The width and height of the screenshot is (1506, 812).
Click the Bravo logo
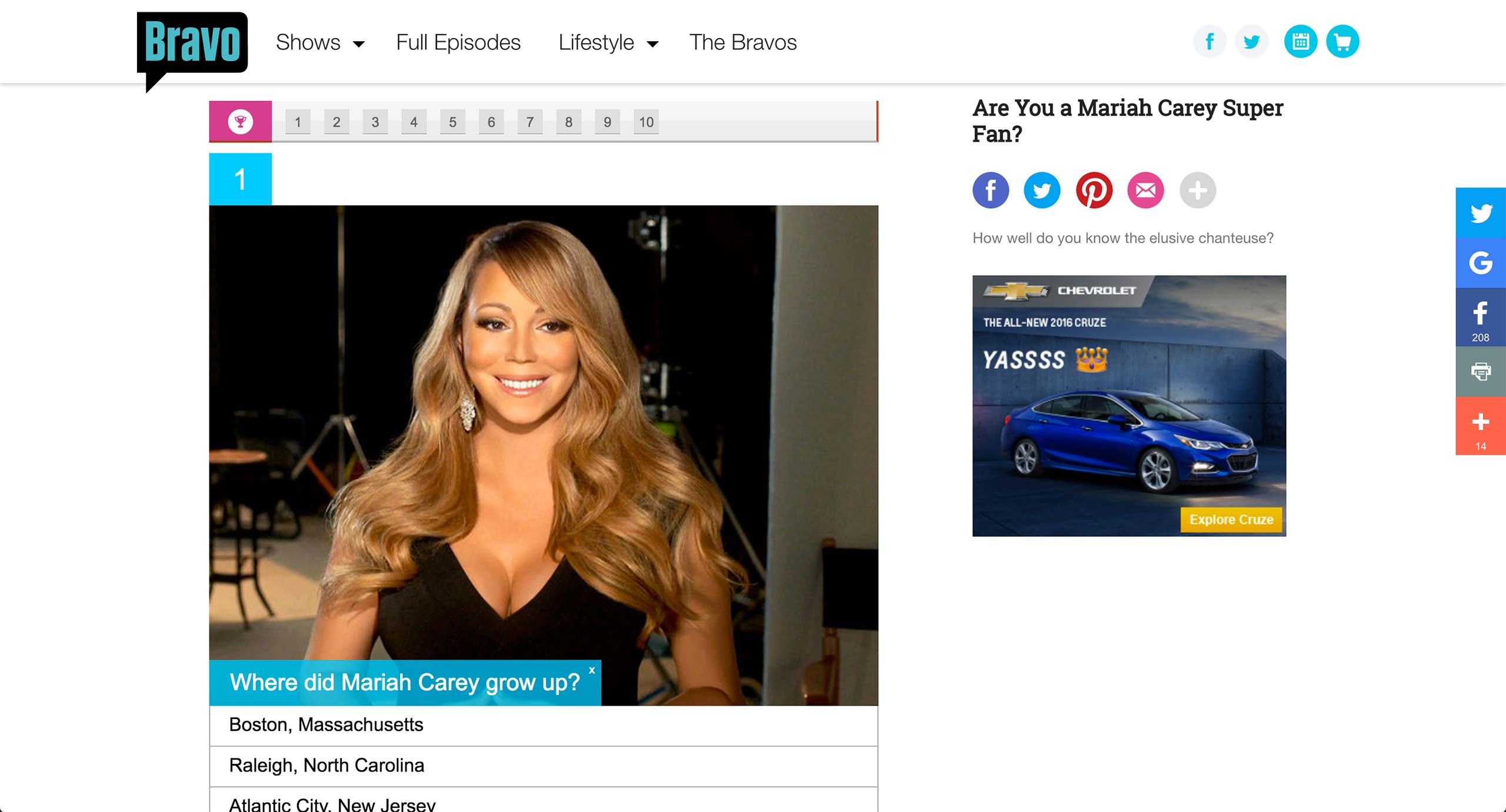pyautogui.click(x=192, y=43)
